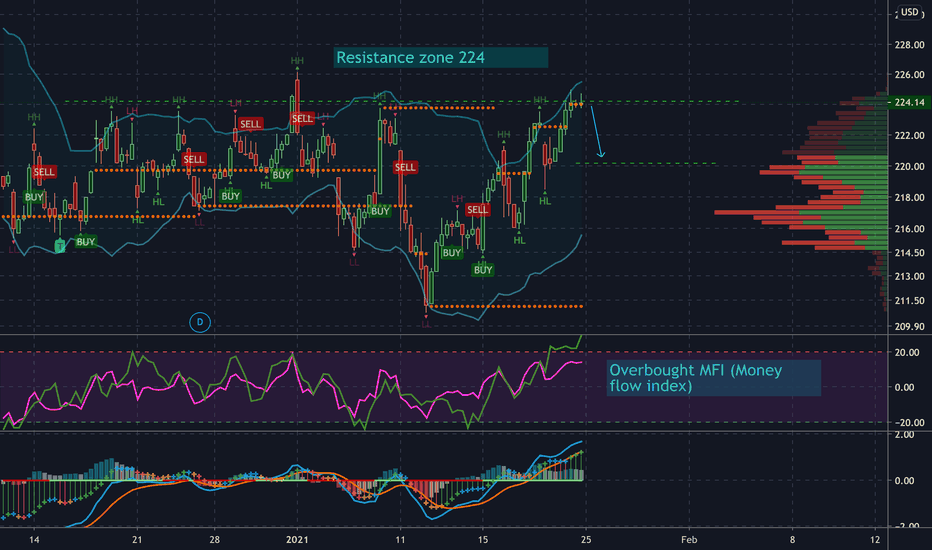Click the 21 date label on time axis
Image resolution: width=932 pixels, height=550 pixels.
pyautogui.click(x=137, y=540)
